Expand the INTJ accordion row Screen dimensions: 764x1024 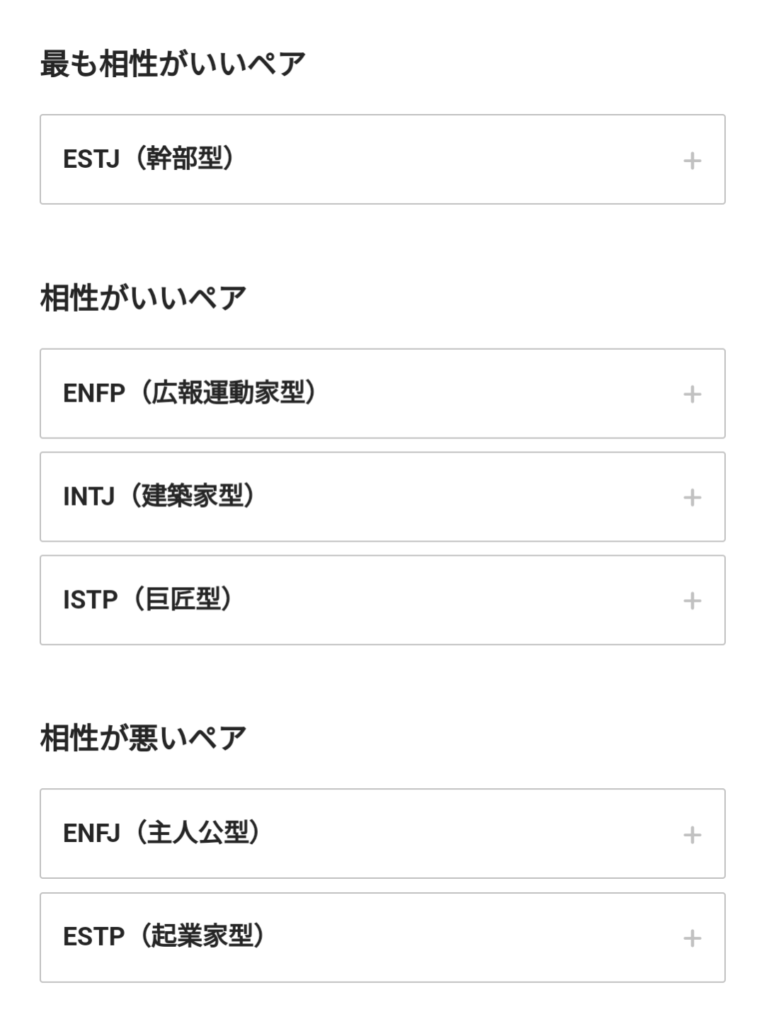click(382, 497)
